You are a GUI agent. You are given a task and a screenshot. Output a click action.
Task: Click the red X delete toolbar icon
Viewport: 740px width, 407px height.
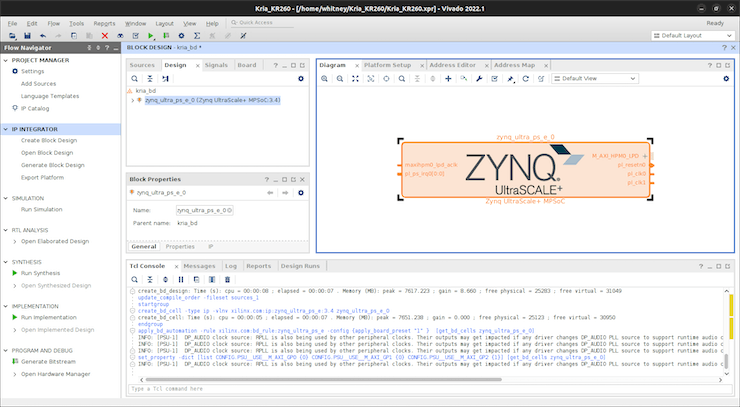105,36
